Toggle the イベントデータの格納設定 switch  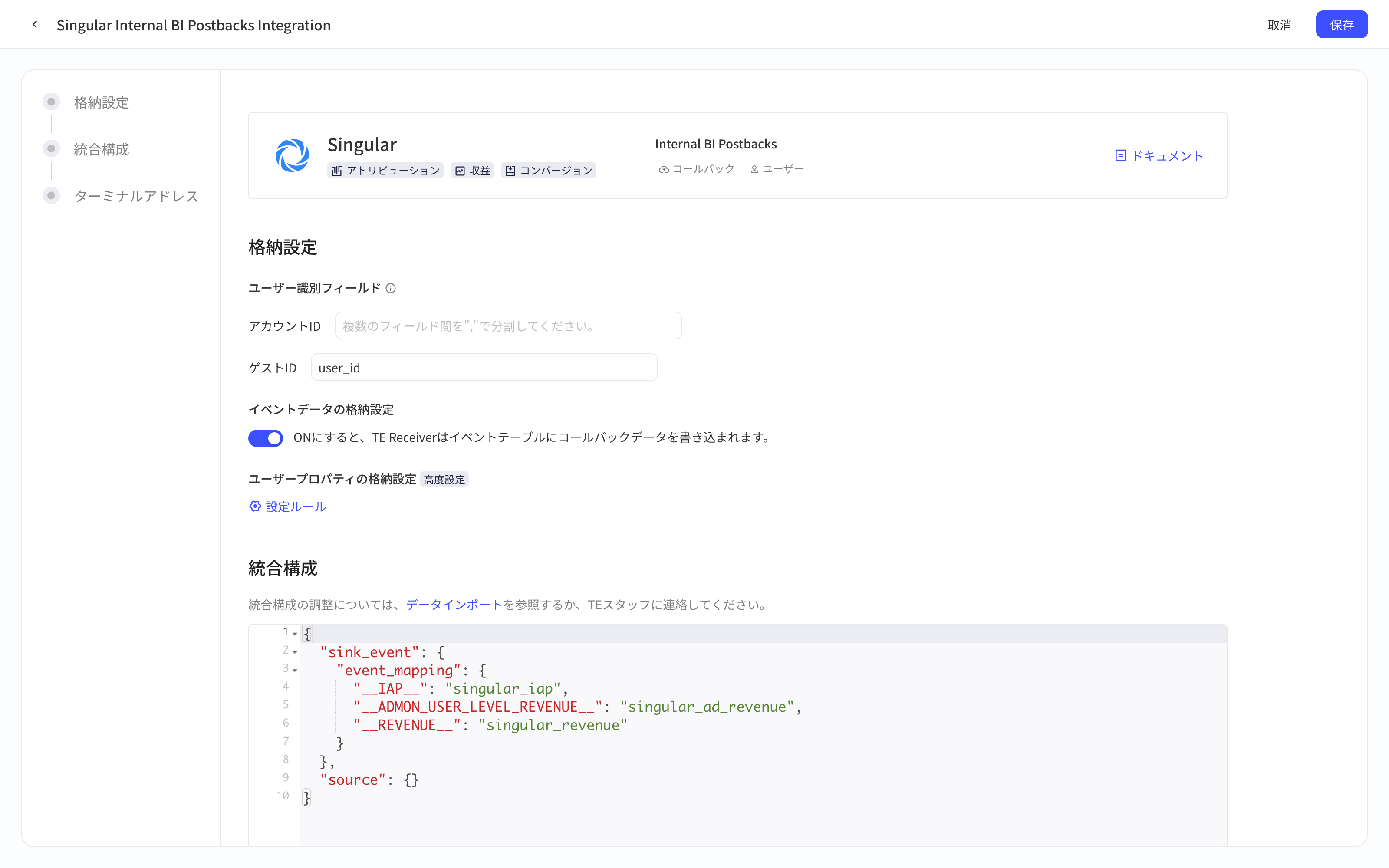(265, 438)
